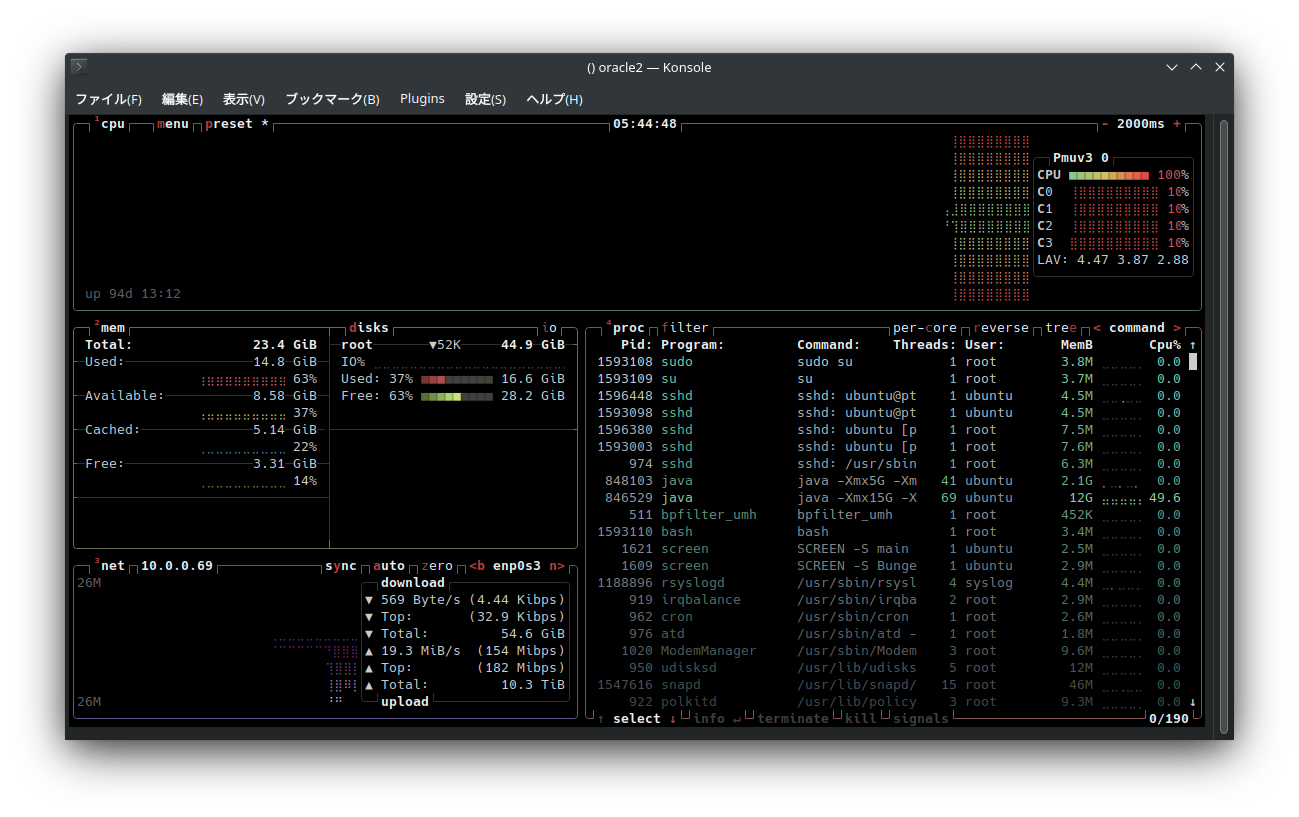Image resolution: width=1299 pixels, height=817 pixels.
Task: Select previous network interface with b arrow
Action: (x=477, y=566)
